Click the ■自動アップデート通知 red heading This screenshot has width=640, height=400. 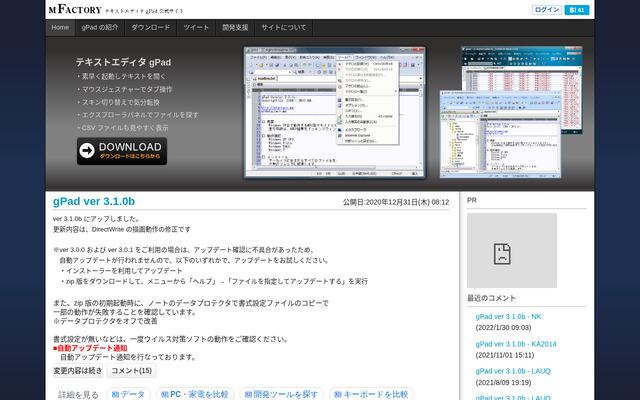point(90,348)
